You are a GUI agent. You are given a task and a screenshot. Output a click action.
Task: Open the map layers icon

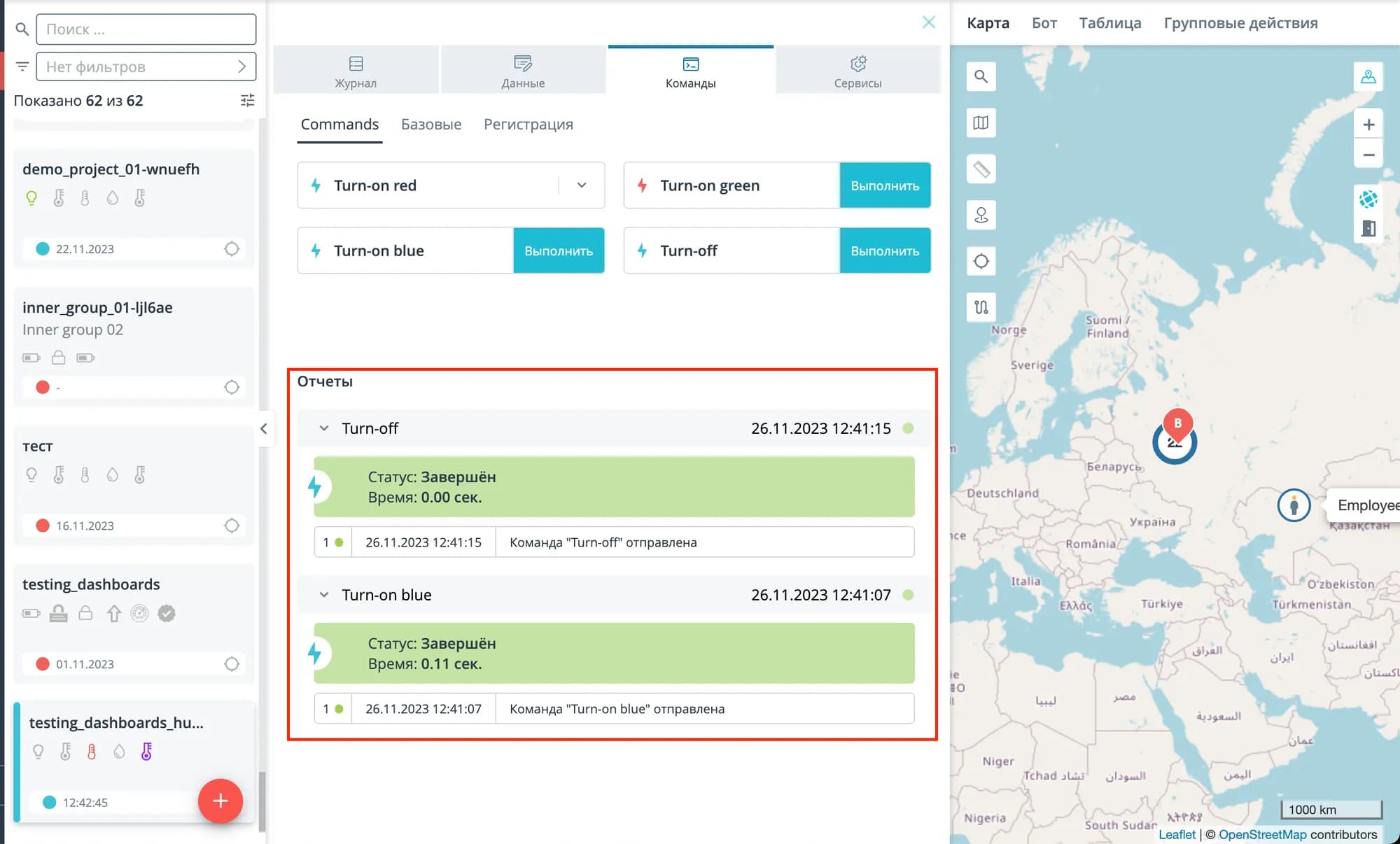981,123
